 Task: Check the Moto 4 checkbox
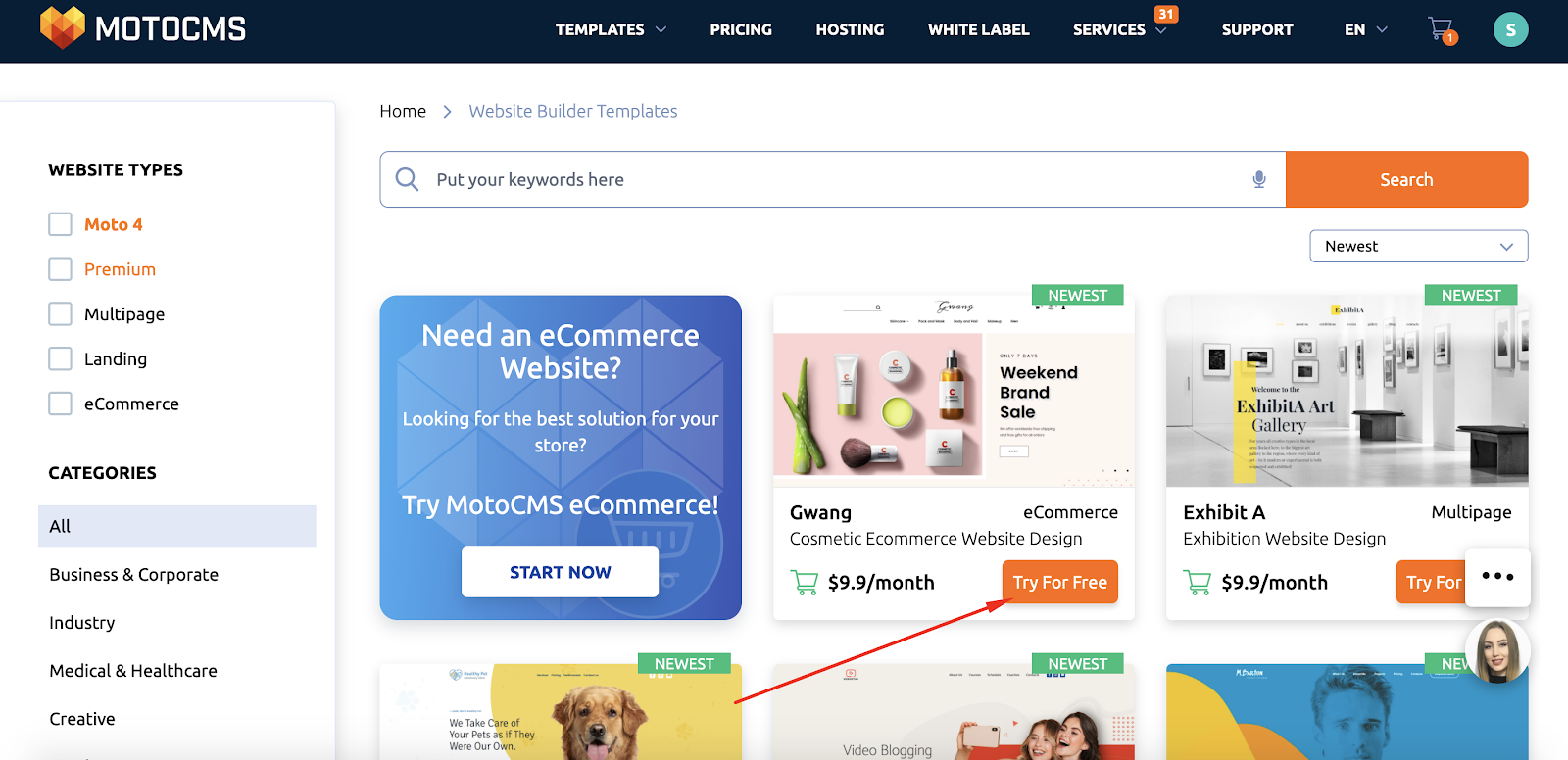(60, 224)
